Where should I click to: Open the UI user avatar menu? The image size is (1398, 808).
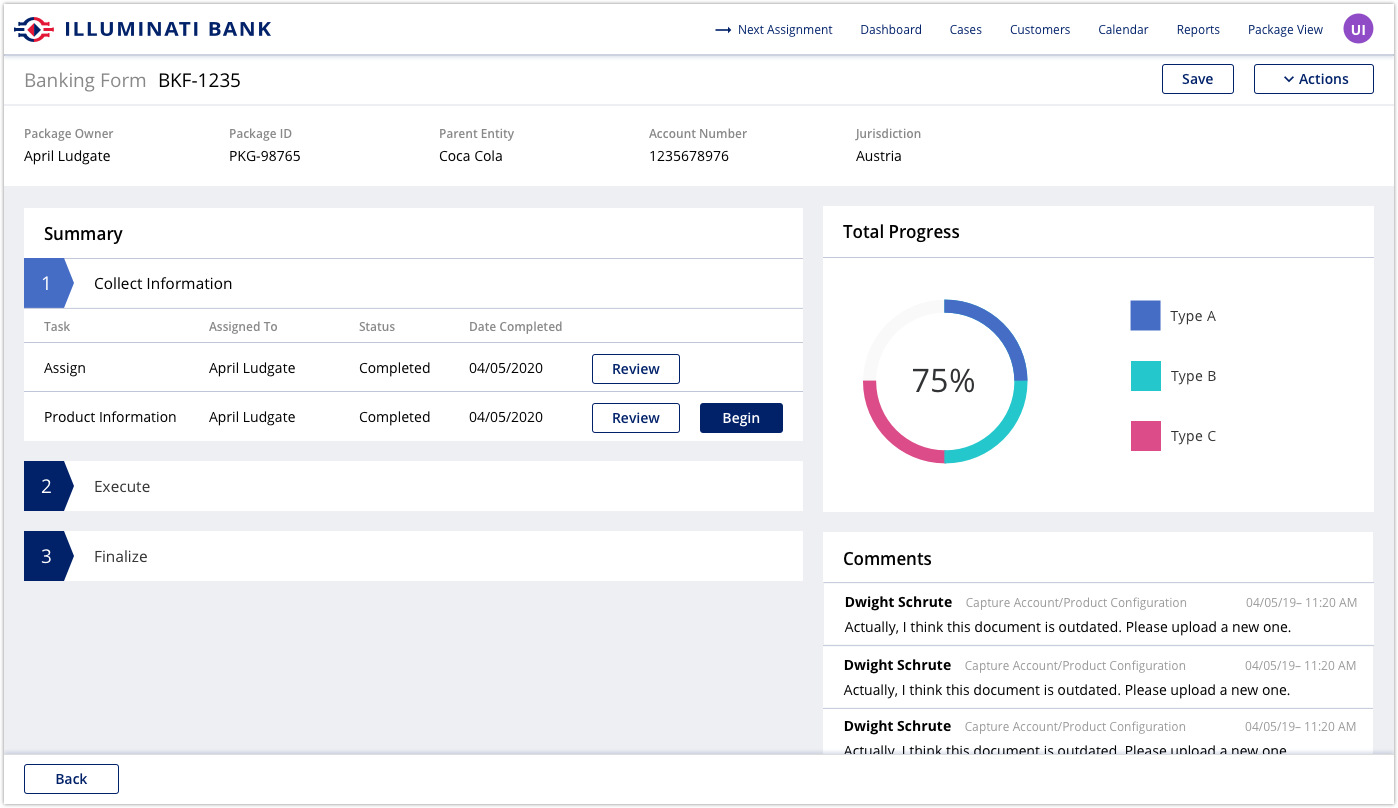pos(1357,28)
